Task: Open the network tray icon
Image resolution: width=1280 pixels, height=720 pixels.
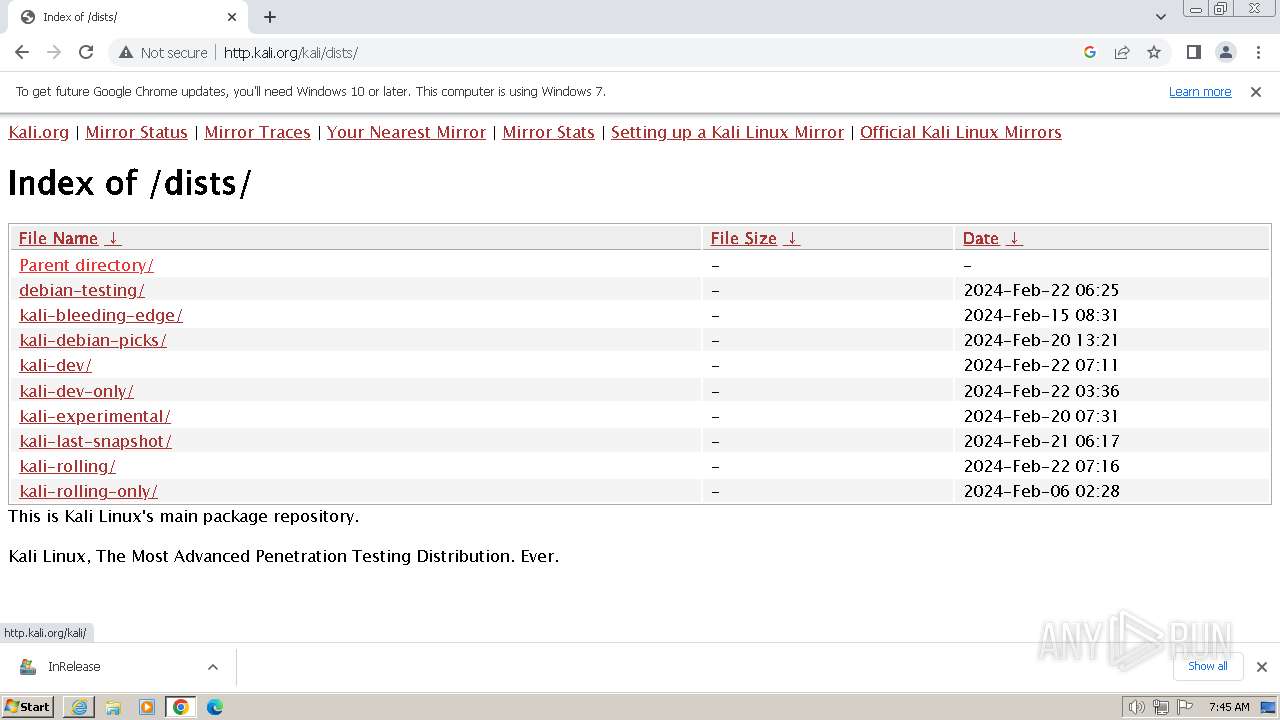Action: coord(1161,707)
